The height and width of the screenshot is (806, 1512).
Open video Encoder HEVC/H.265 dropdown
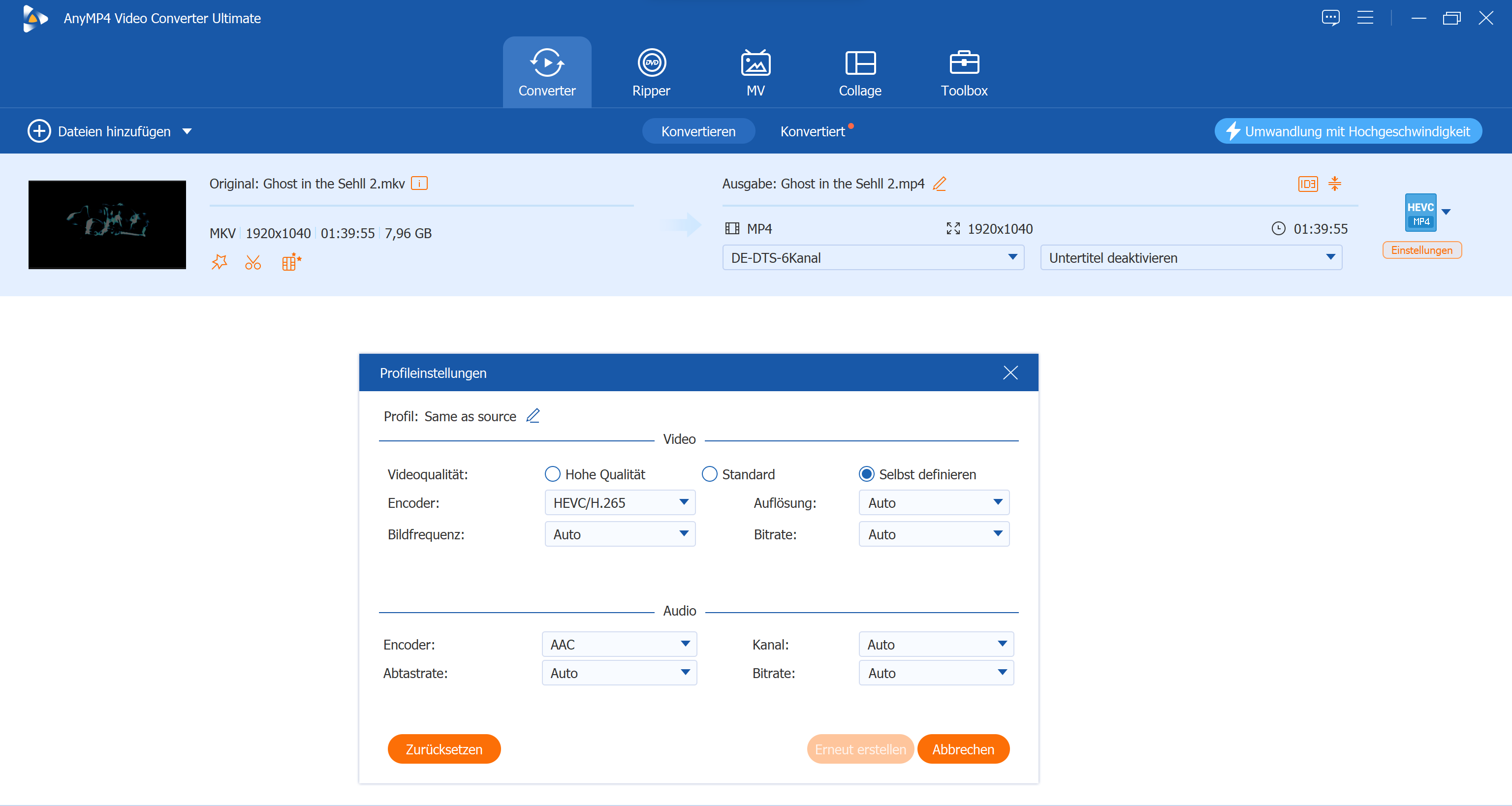pyautogui.click(x=620, y=503)
